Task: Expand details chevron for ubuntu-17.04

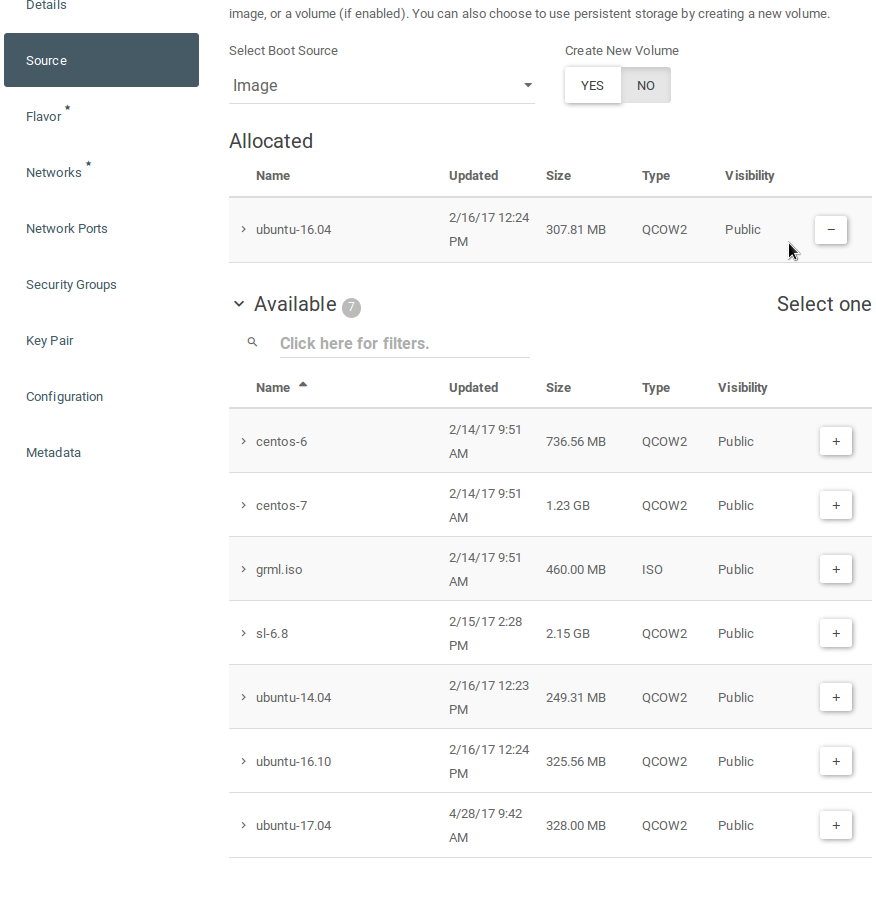Action: click(x=243, y=825)
